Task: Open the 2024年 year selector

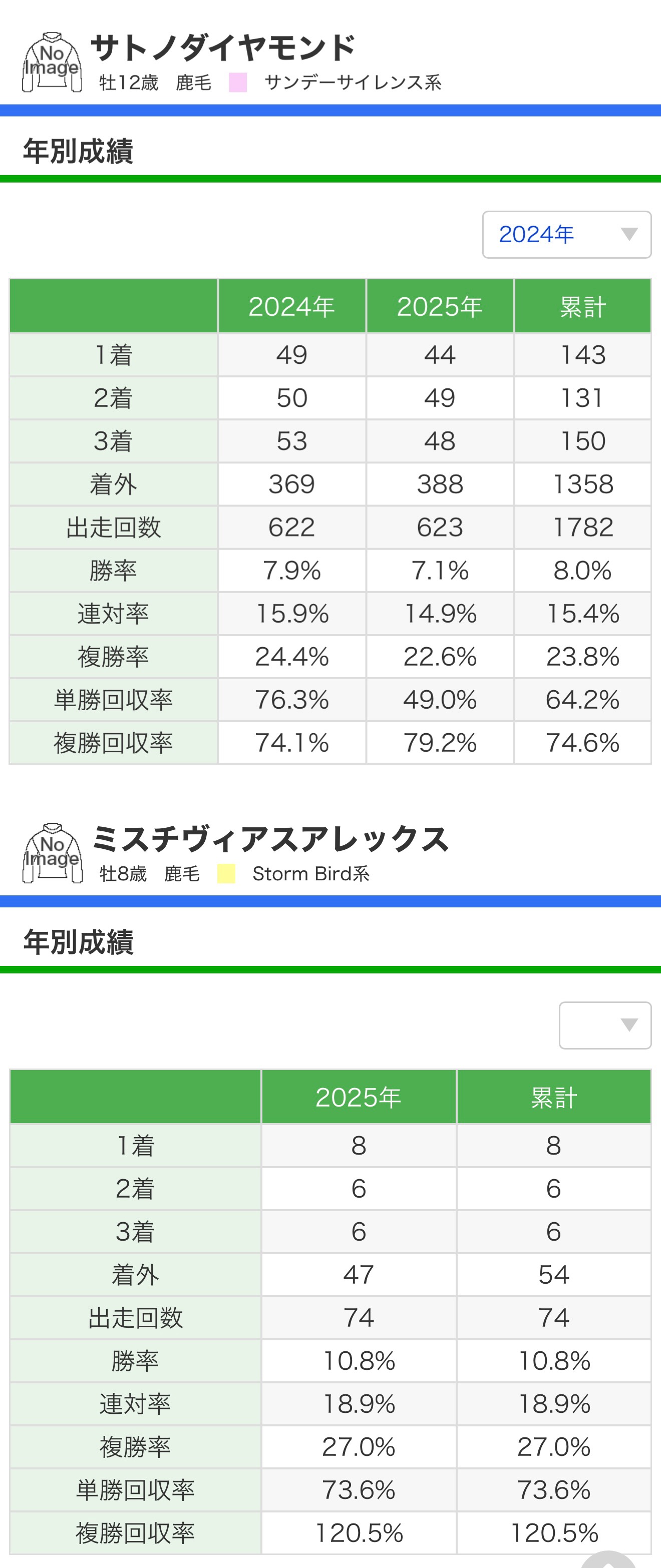Action: [566, 234]
